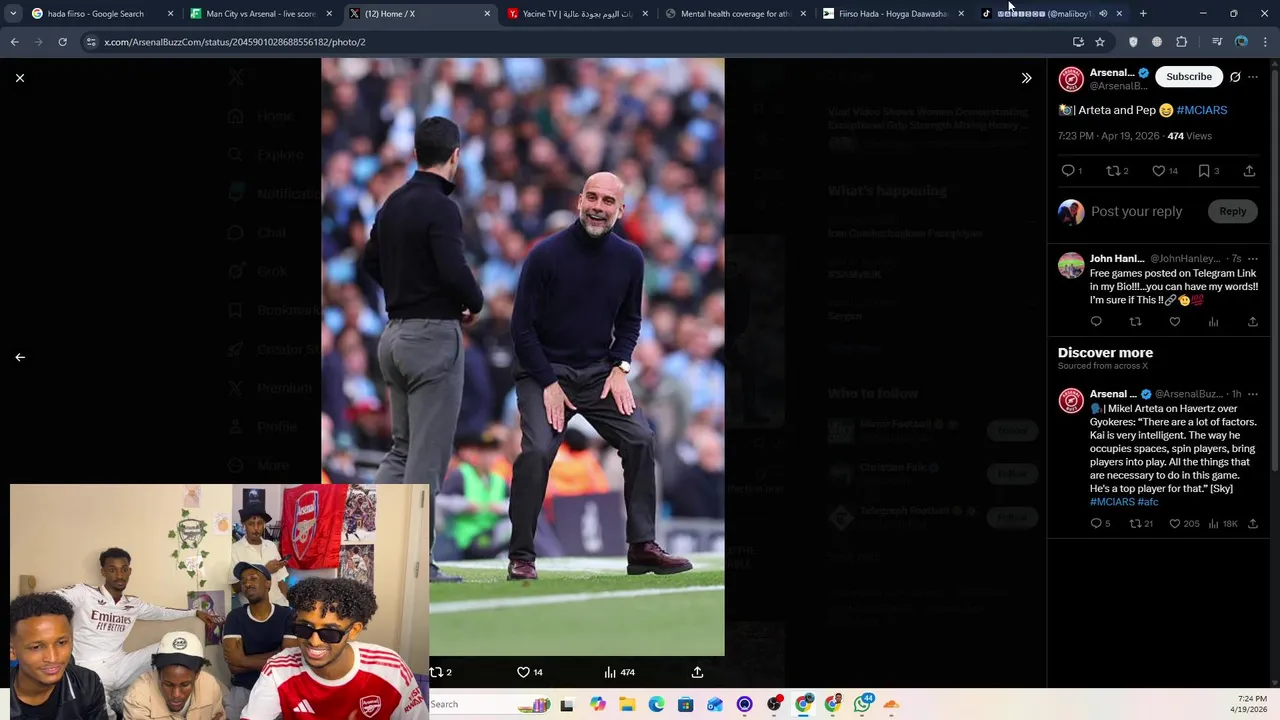Reply to the Havertz over Gyokeres post
The height and width of the screenshot is (720, 1280).
(x=1096, y=524)
